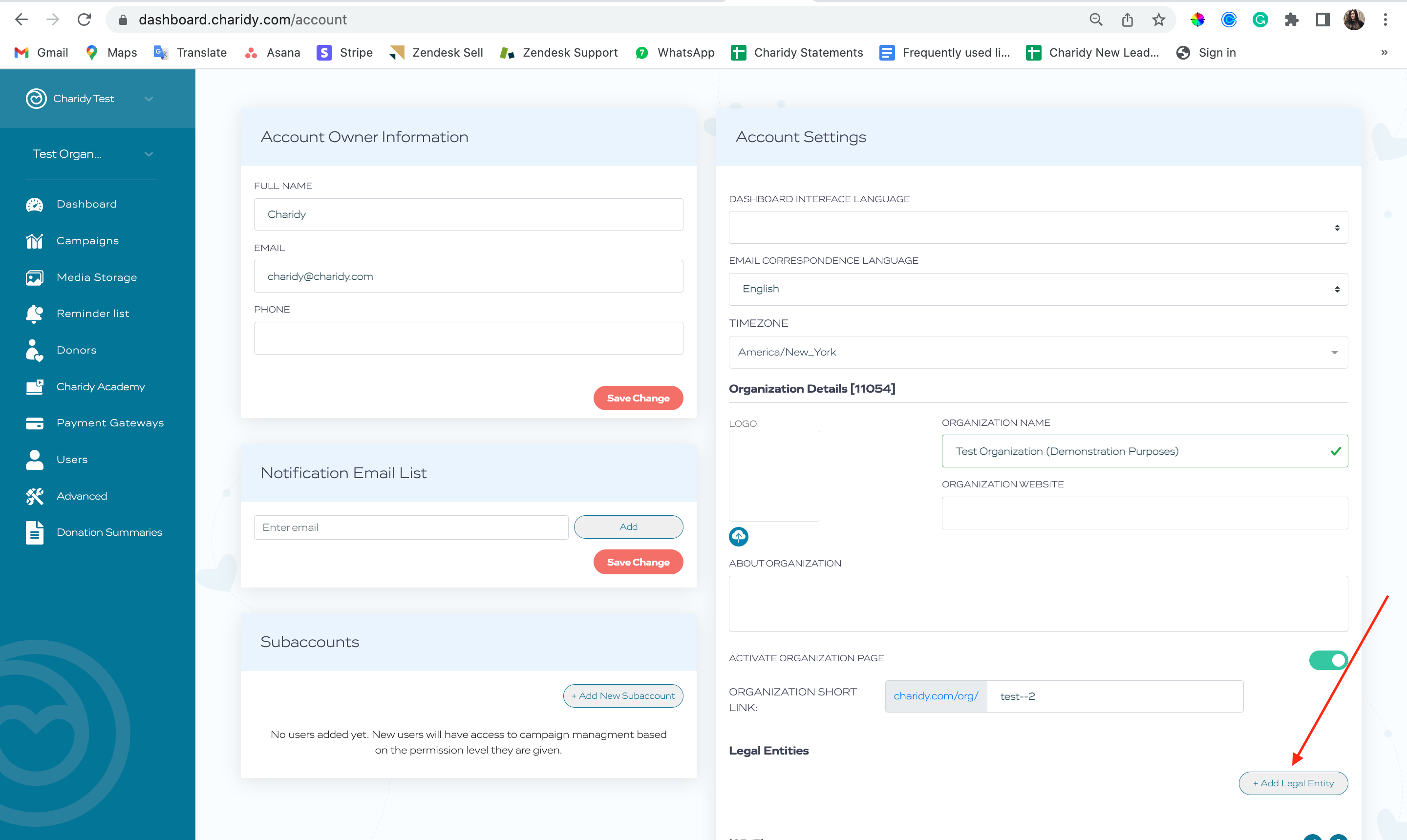Open the Sign in bookmark
The height and width of the screenshot is (840, 1407).
[x=1206, y=53]
